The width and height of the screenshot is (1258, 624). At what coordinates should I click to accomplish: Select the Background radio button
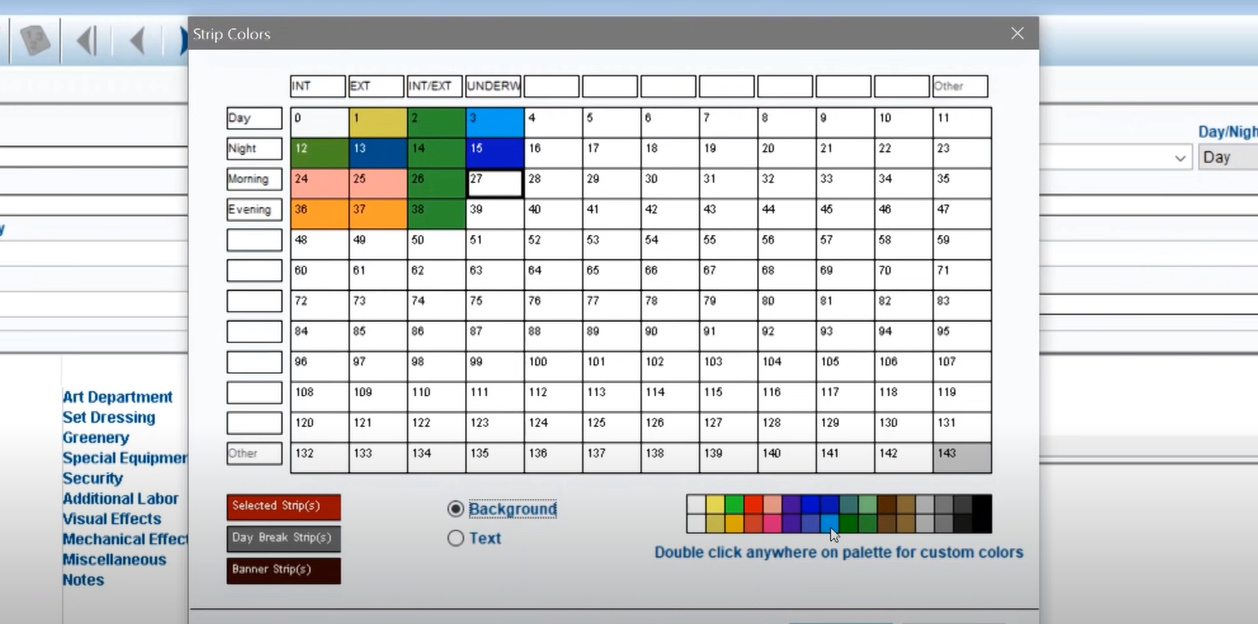pyautogui.click(x=456, y=509)
